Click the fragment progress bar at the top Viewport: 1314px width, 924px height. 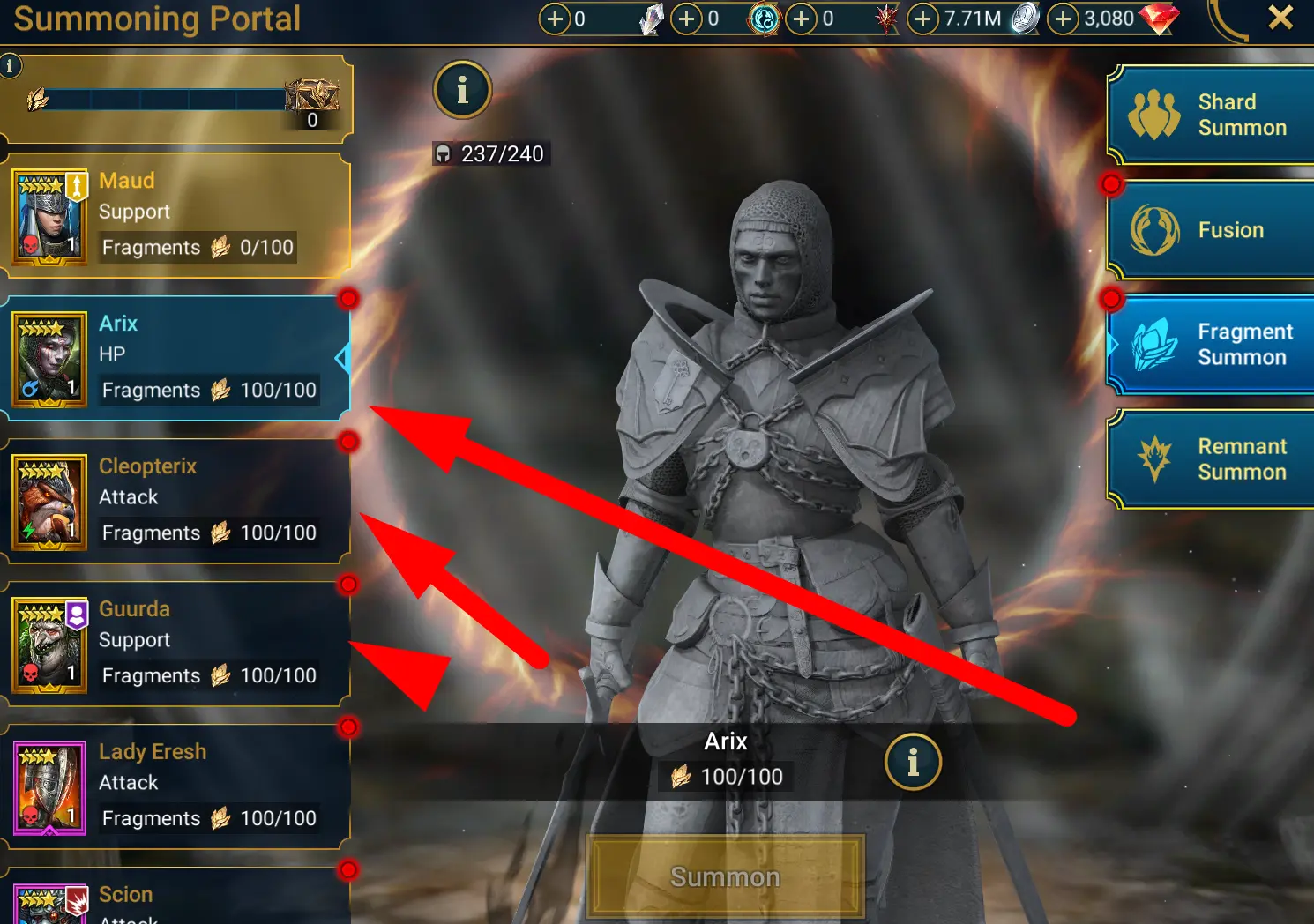(x=168, y=99)
